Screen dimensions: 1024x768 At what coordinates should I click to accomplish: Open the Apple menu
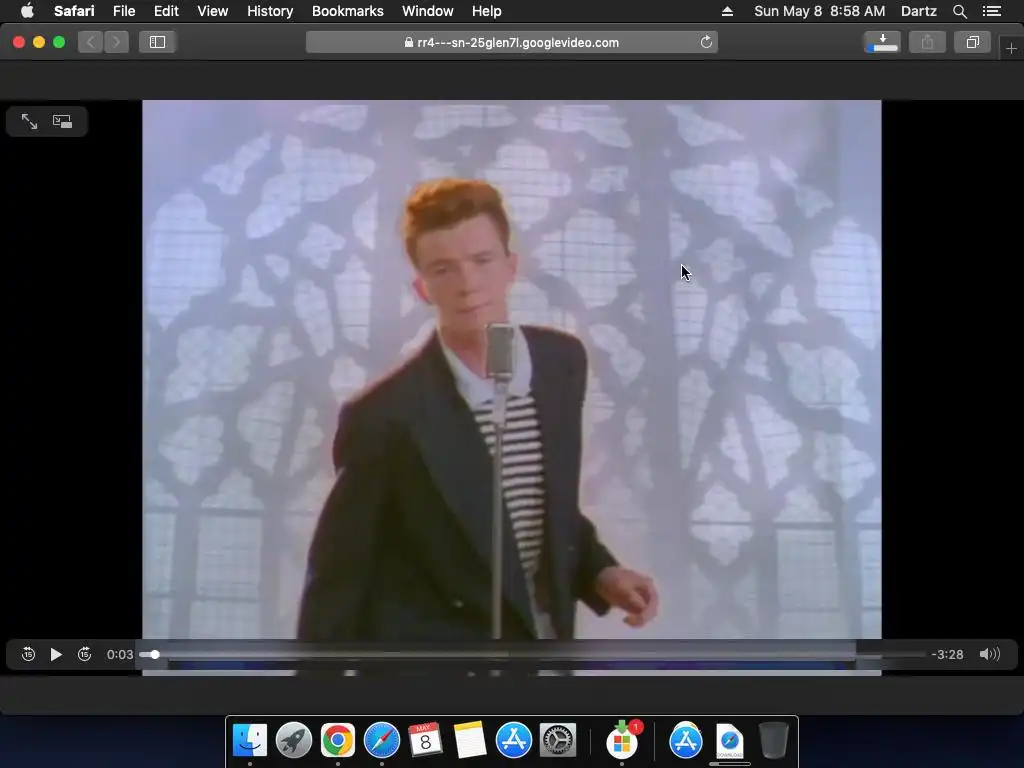click(x=27, y=11)
